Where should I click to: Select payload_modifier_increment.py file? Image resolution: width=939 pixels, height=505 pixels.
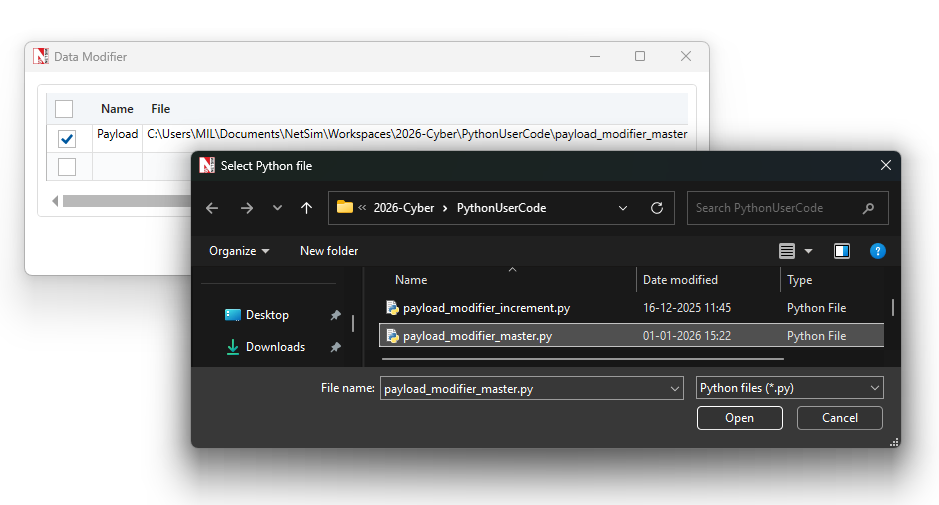tap(486, 308)
